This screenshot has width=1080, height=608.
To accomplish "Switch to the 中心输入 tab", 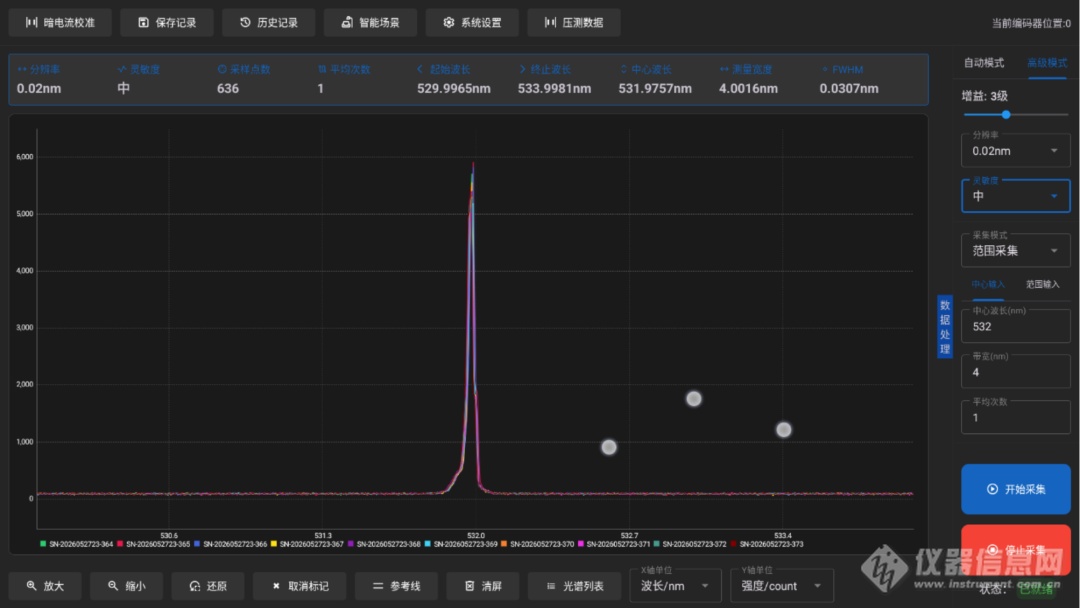I will click(988, 284).
